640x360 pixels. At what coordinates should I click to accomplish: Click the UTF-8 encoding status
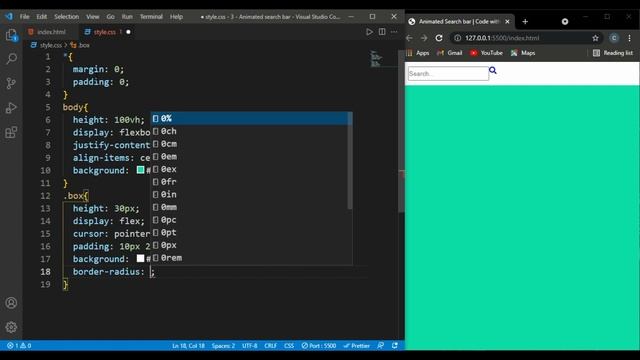tap(249, 346)
